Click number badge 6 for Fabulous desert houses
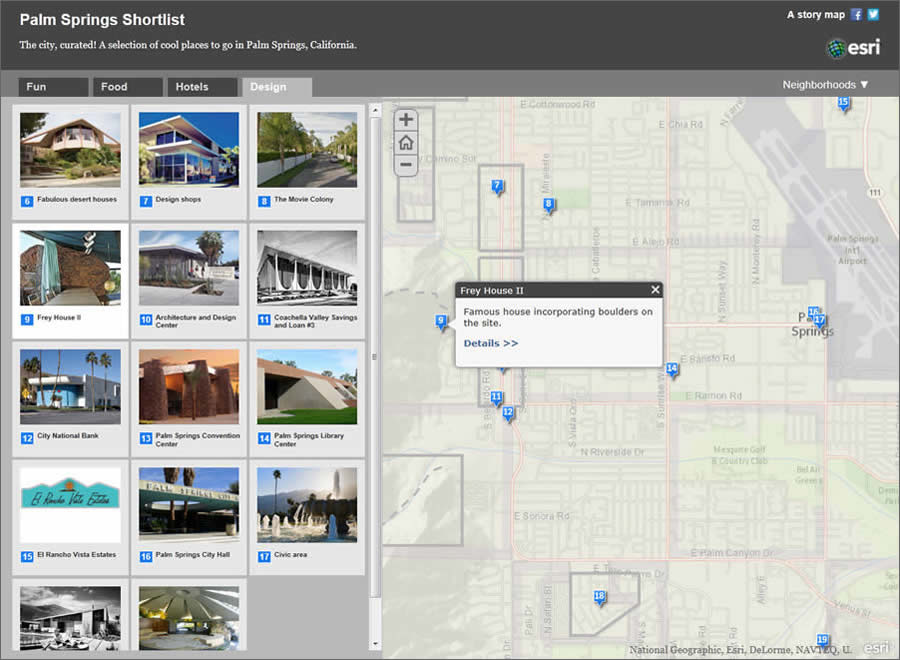The image size is (900, 660). click(27, 201)
